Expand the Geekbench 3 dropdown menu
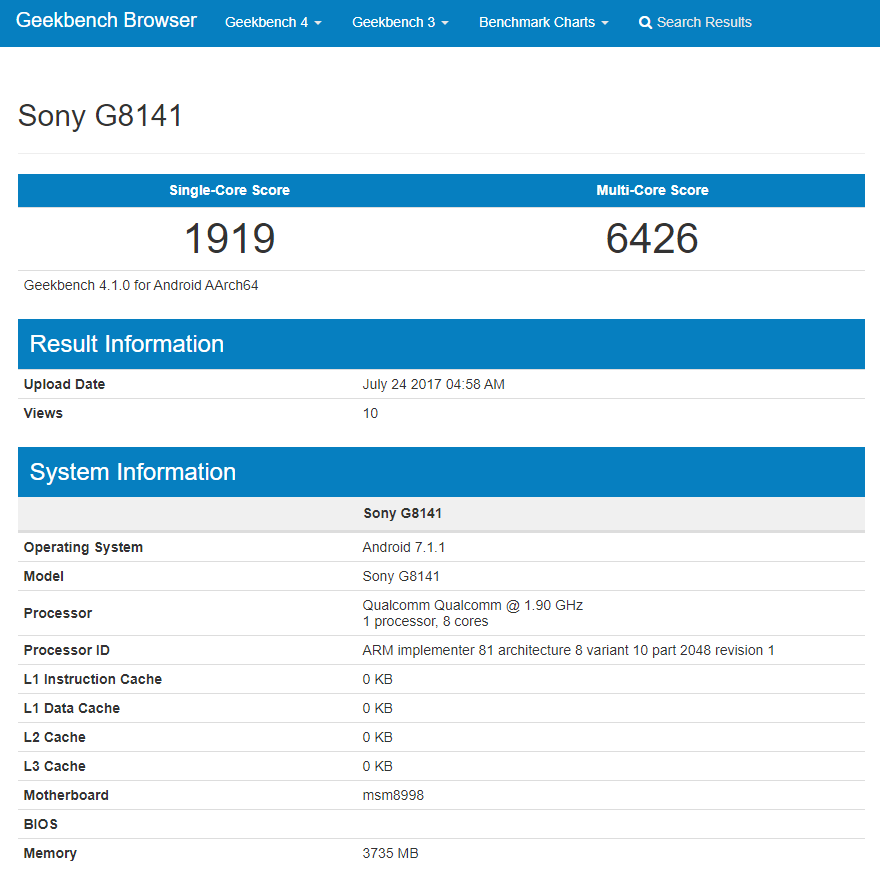This screenshot has height=870, width=880. pos(400,22)
